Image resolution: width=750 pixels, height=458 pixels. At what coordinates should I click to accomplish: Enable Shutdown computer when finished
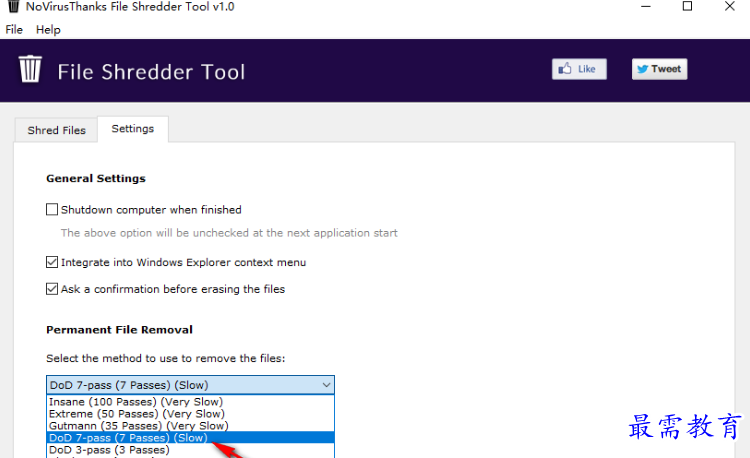coord(52,209)
